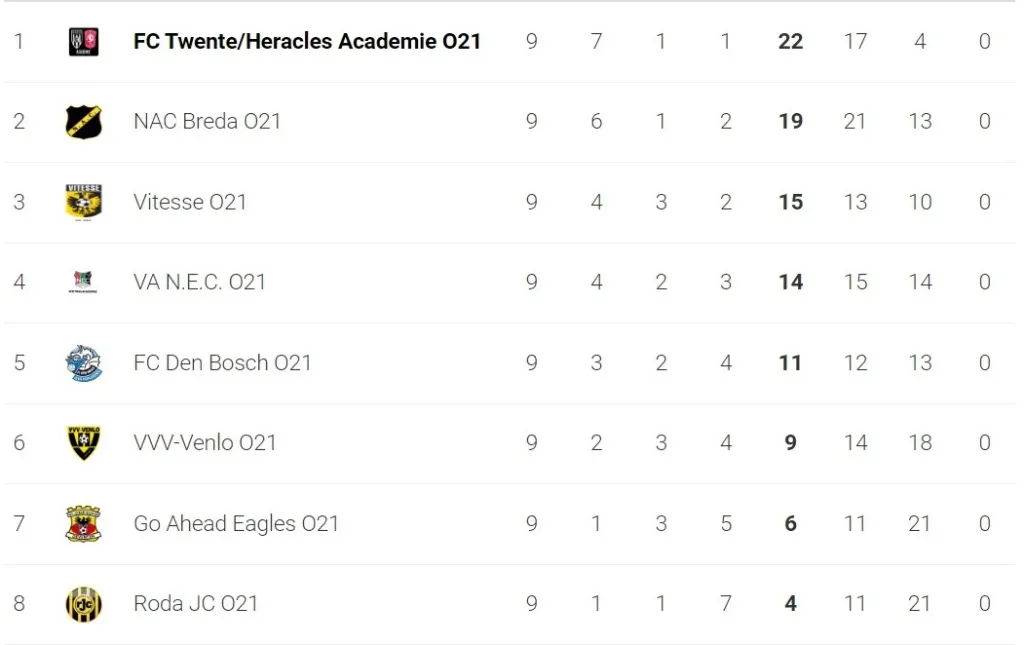Open the NAC Breda O21 team link
Viewport: 1024px width, 645px height.
pyautogui.click(x=207, y=121)
